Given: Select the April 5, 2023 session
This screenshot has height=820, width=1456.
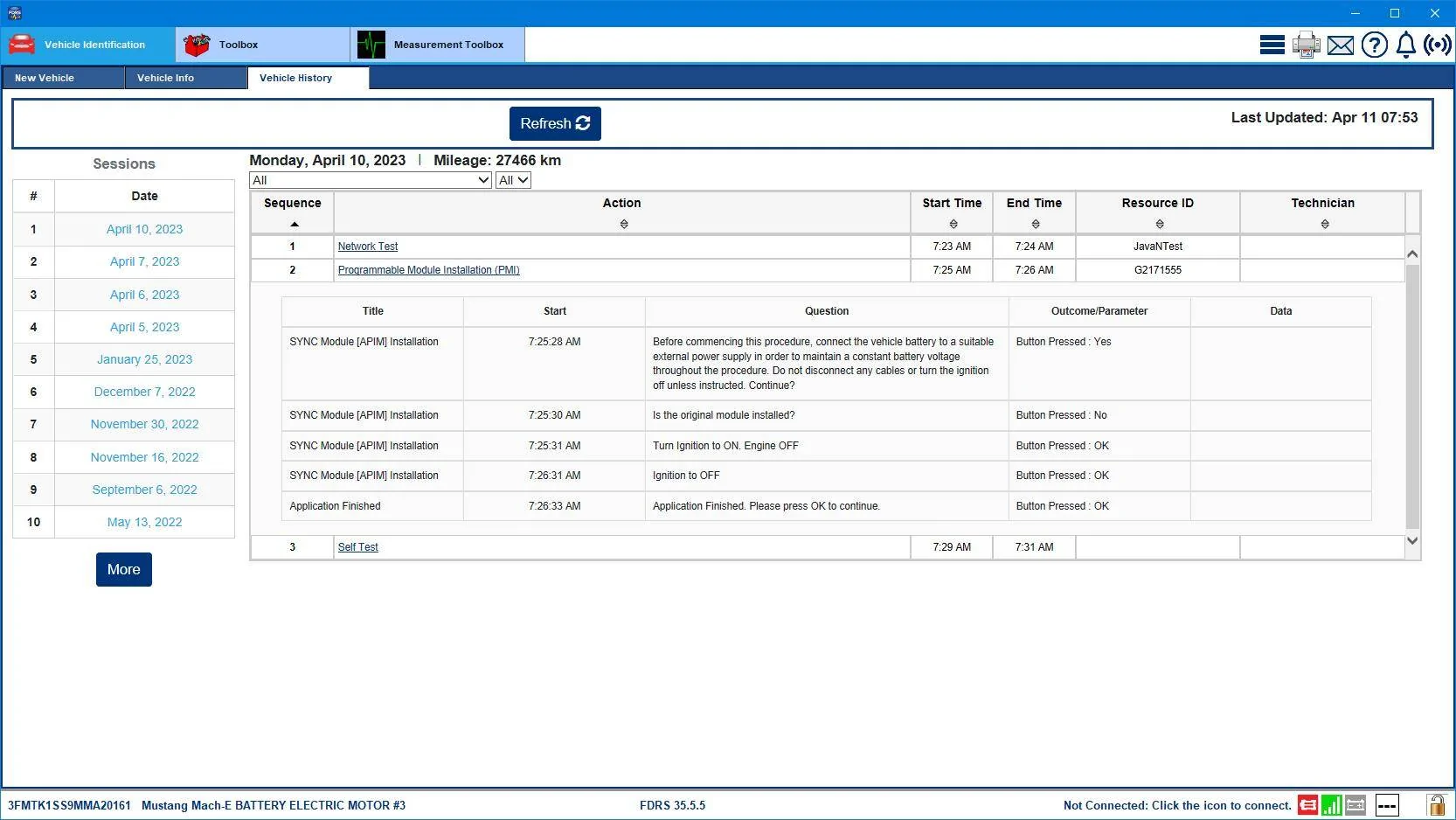Looking at the screenshot, I should [x=144, y=327].
